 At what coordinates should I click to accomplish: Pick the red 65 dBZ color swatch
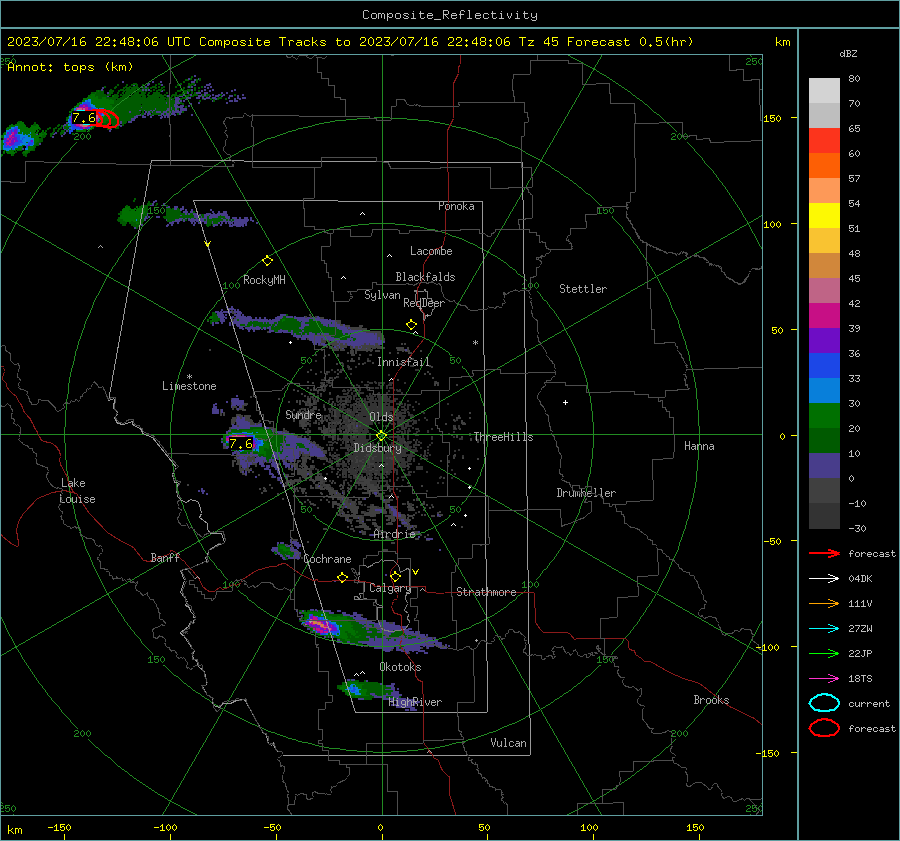[x=824, y=140]
